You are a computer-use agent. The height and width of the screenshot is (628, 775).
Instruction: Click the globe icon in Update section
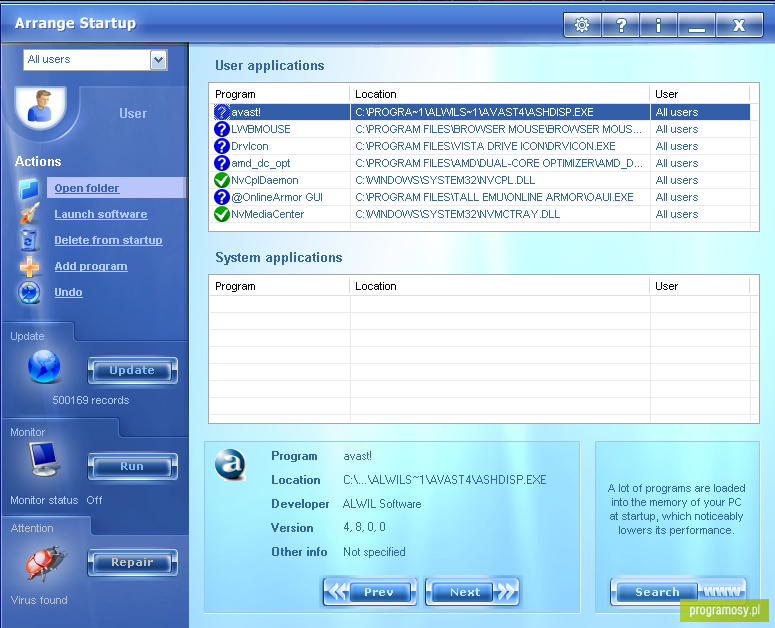point(44,367)
